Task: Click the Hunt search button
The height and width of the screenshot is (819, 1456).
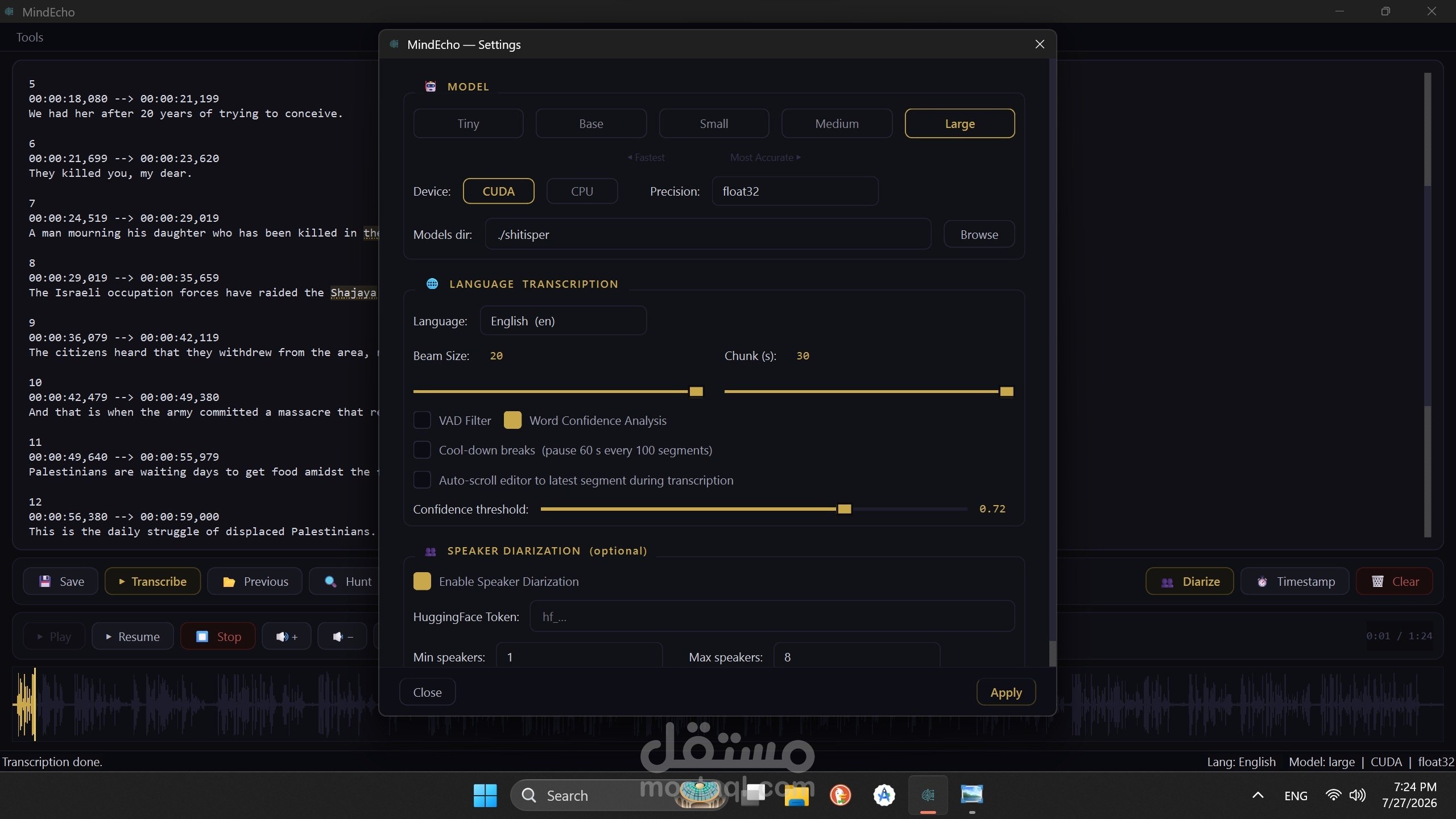Action: point(345,581)
